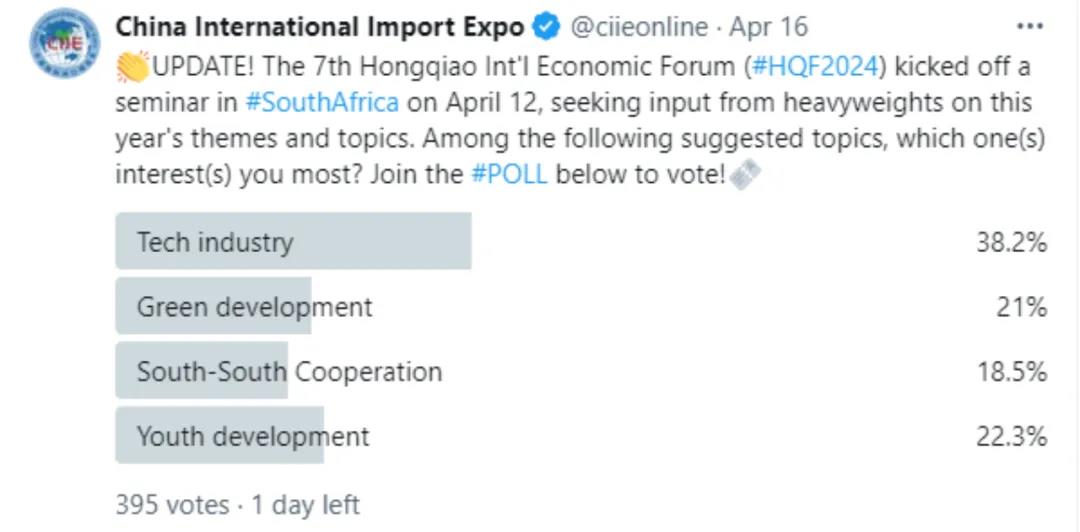Select the South-South Cooperation poll option
The image size is (1080, 532).
[581, 371]
